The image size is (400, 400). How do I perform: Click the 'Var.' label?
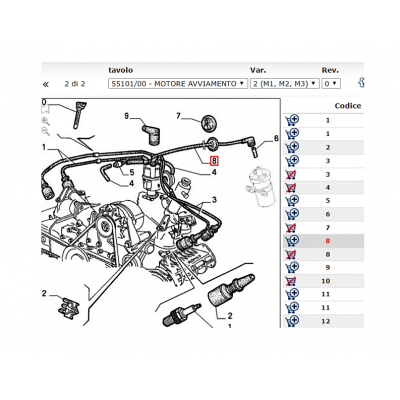pyautogui.click(x=258, y=70)
